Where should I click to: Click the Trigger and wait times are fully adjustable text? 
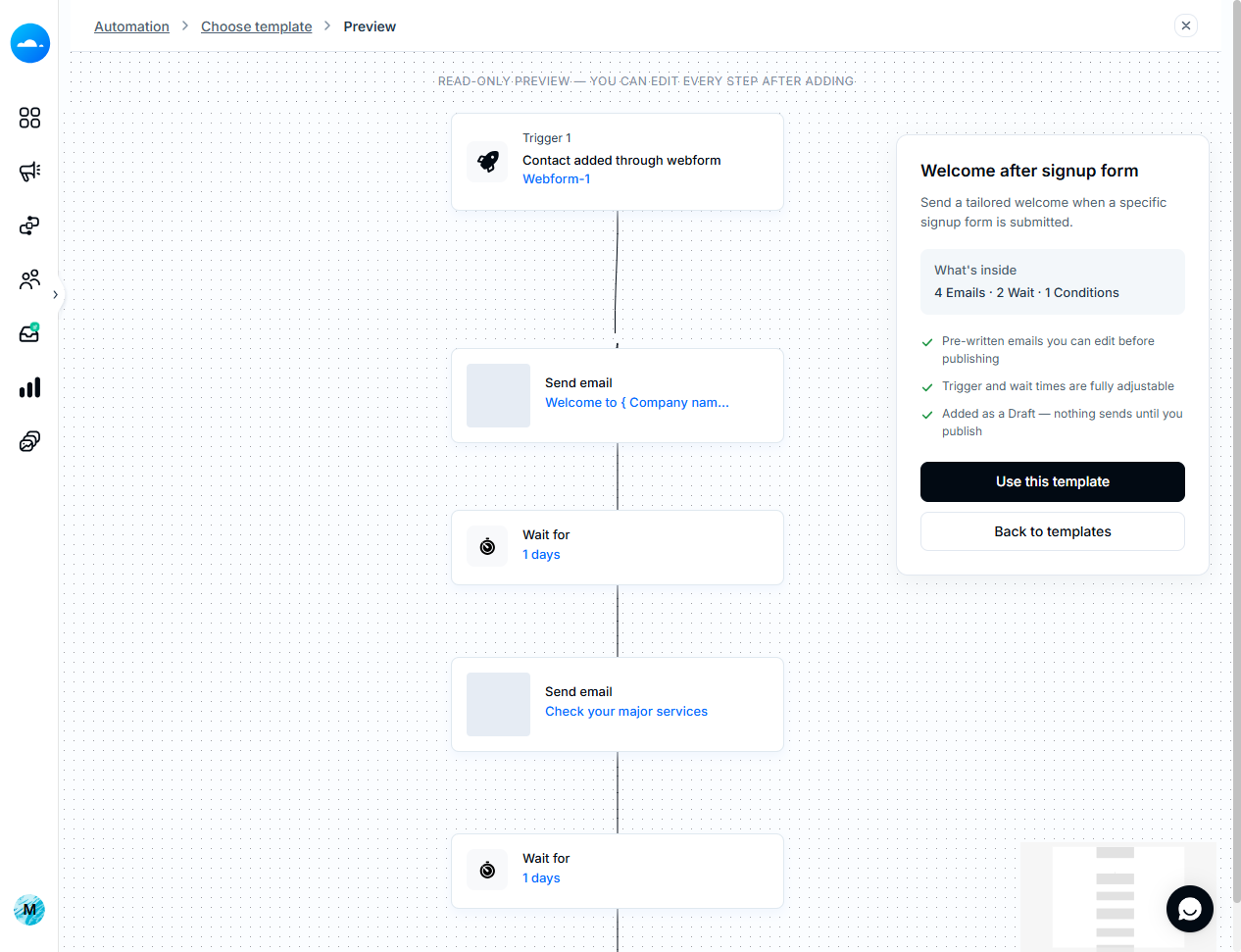pyautogui.click(x=1058, y=386)
